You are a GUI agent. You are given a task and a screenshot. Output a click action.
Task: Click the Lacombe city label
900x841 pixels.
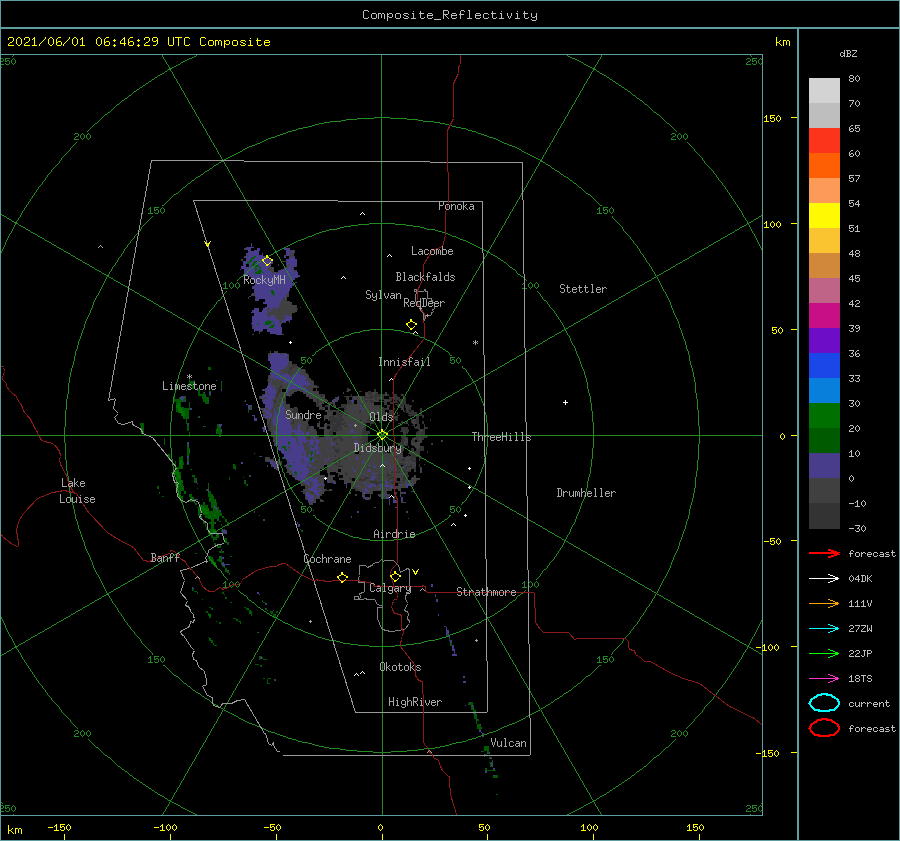(432, 251)
